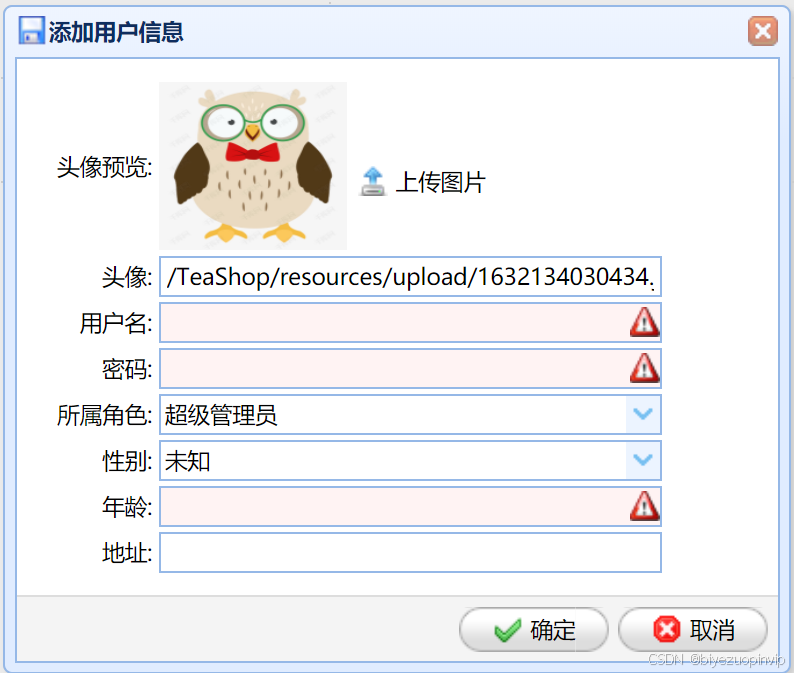Open the 超级管理员 role combo box

point(410,415)
